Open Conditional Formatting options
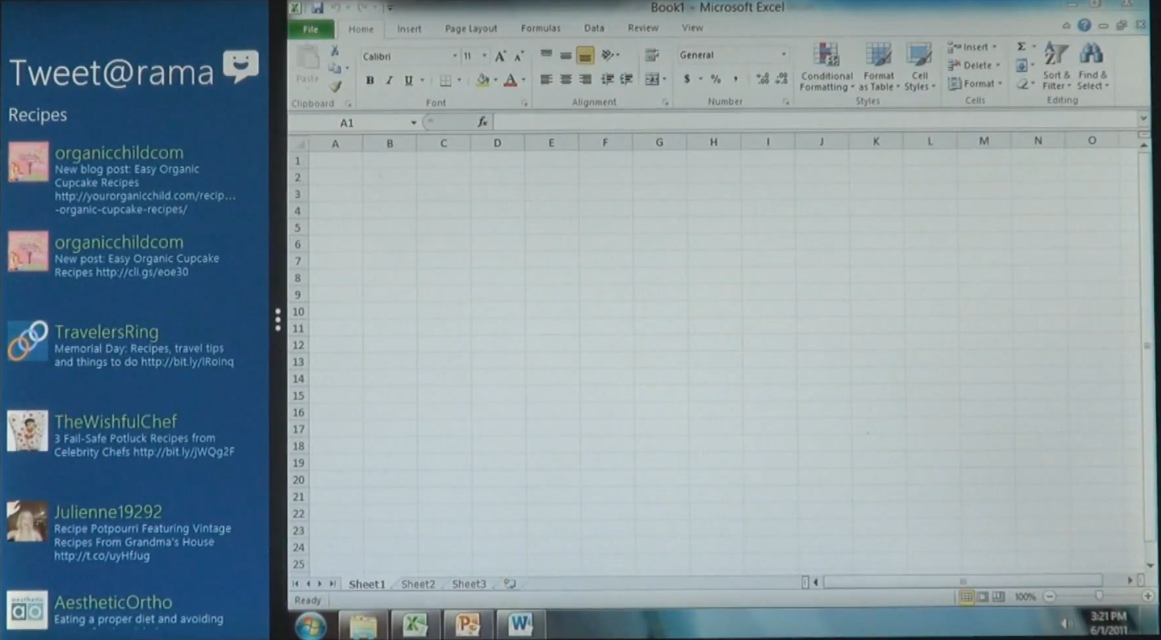This screenshot has width=1161, height=640. pyautogui.click(x=826, y=70)
